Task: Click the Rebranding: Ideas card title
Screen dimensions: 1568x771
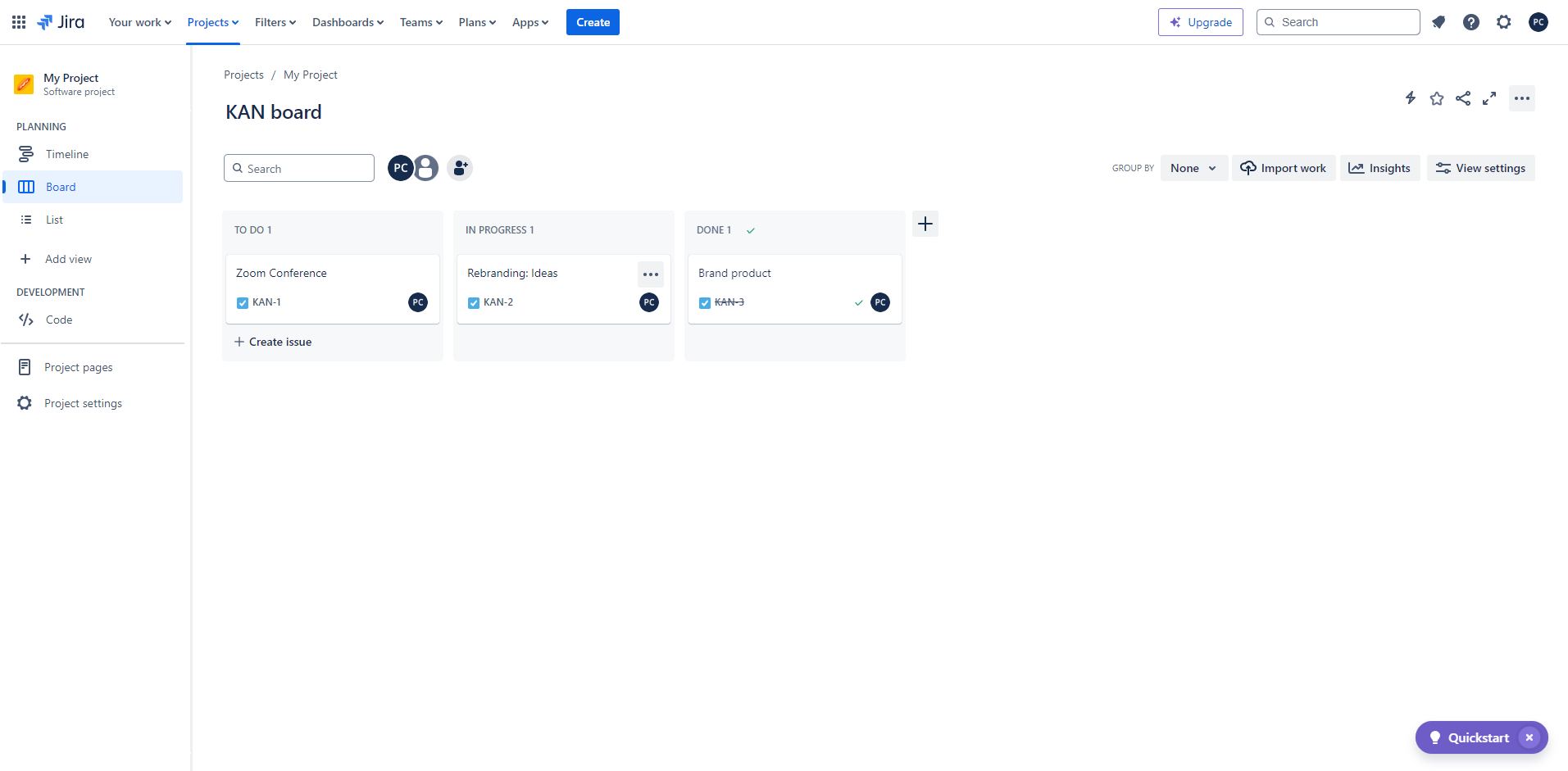Action: coord(512,273)
